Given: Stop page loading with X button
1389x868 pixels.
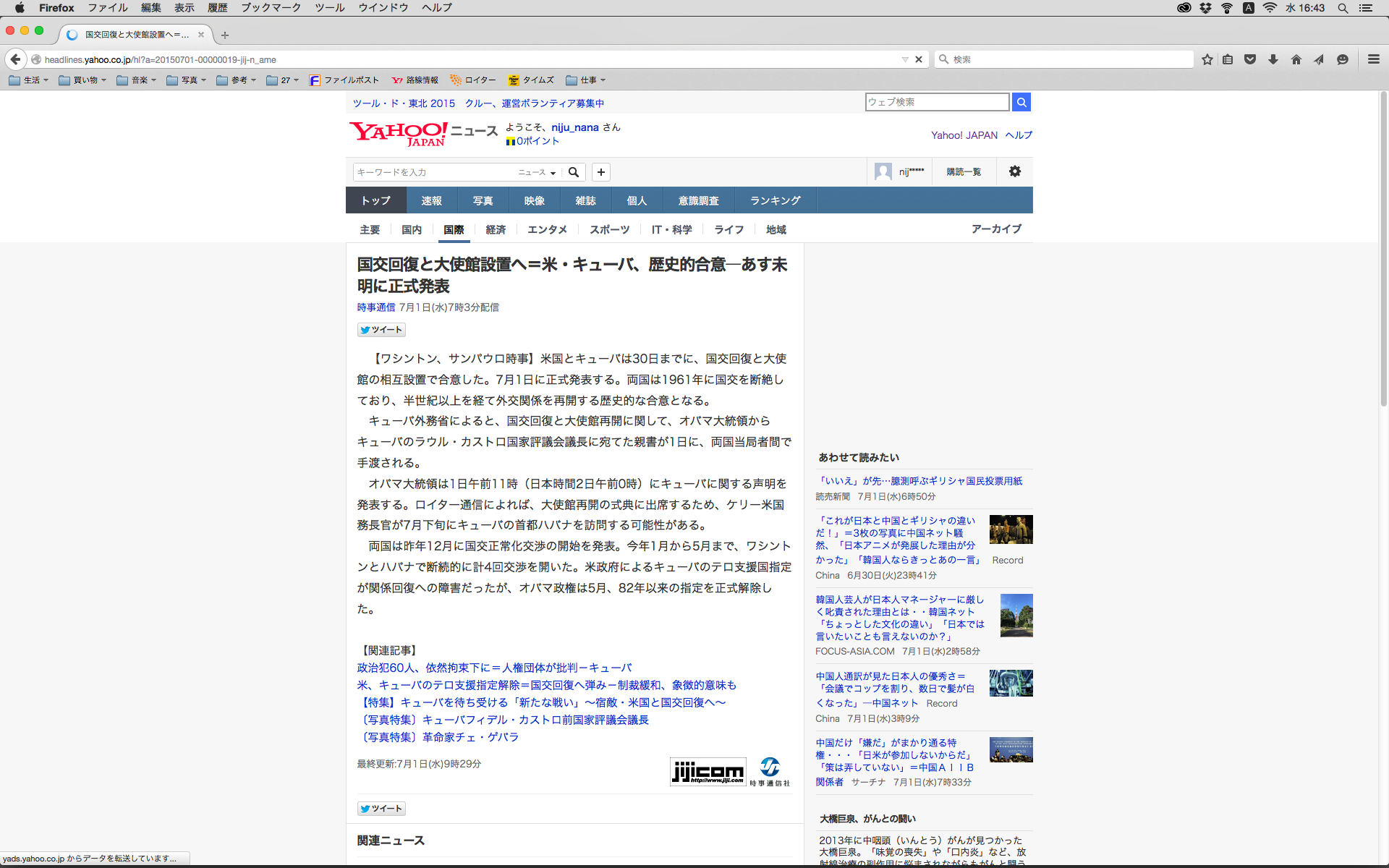Looking at the screenshot, I should pyautogui.click(x=919, y=59).
